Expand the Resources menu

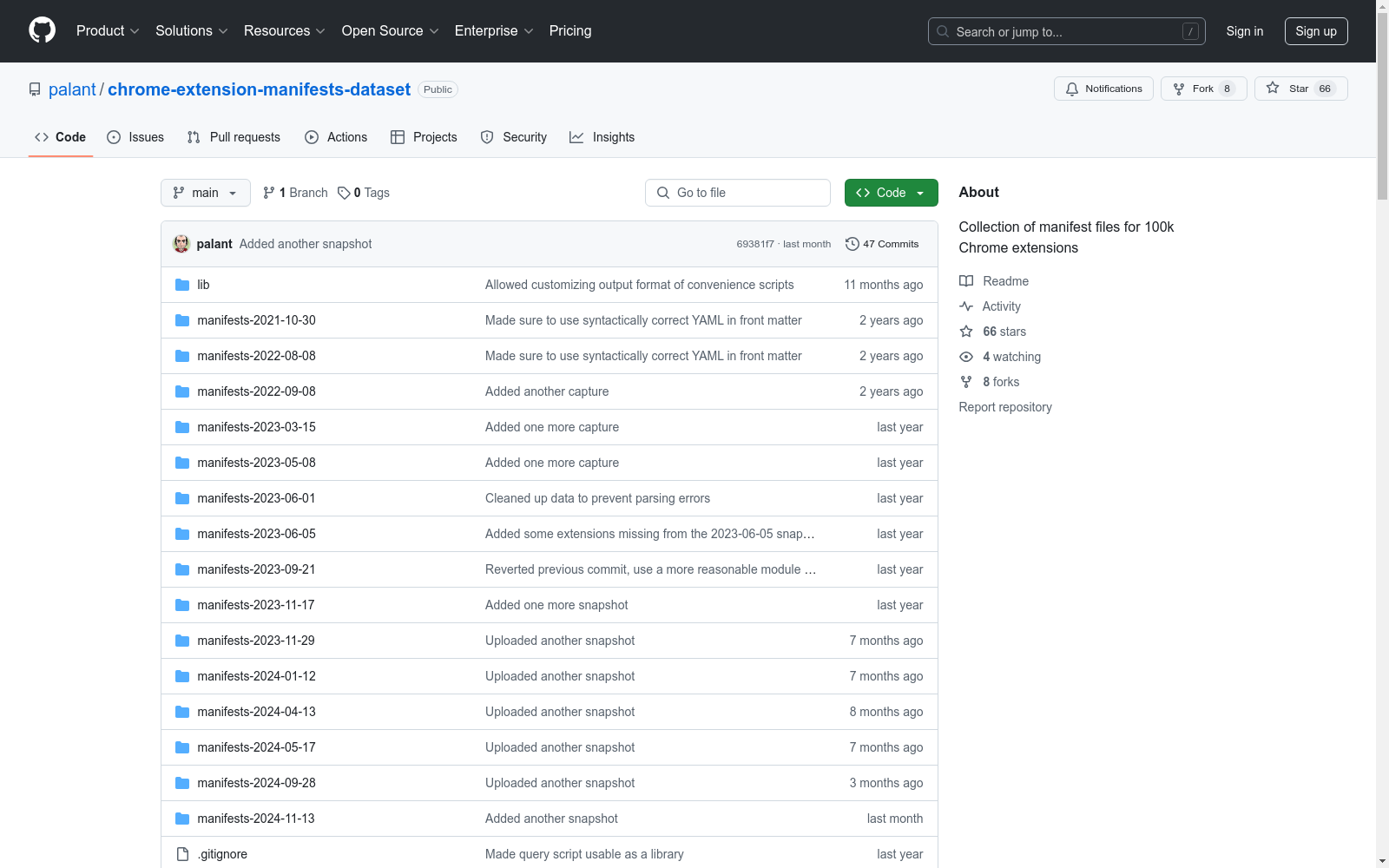point(285,30)
